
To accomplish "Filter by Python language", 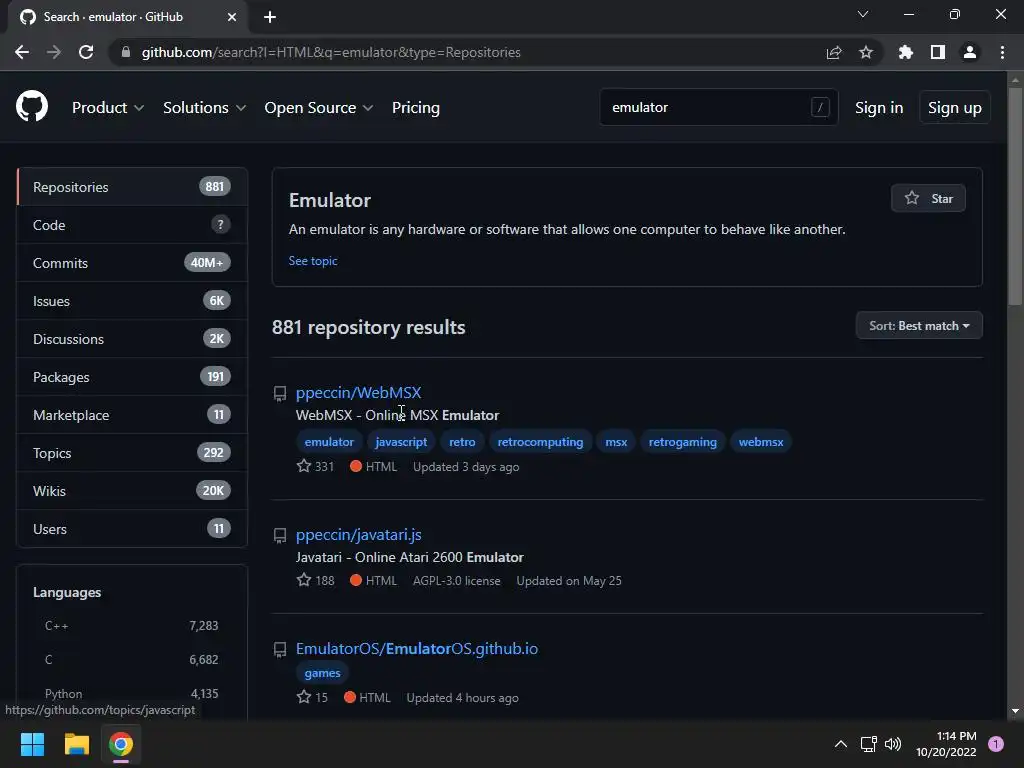I will (131, 694).
